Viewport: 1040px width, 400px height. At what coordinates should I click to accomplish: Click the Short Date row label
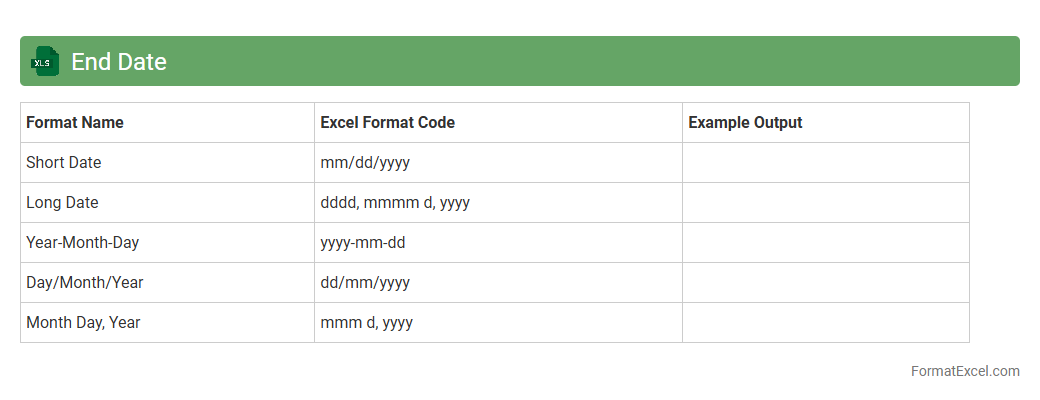[64, 163]
